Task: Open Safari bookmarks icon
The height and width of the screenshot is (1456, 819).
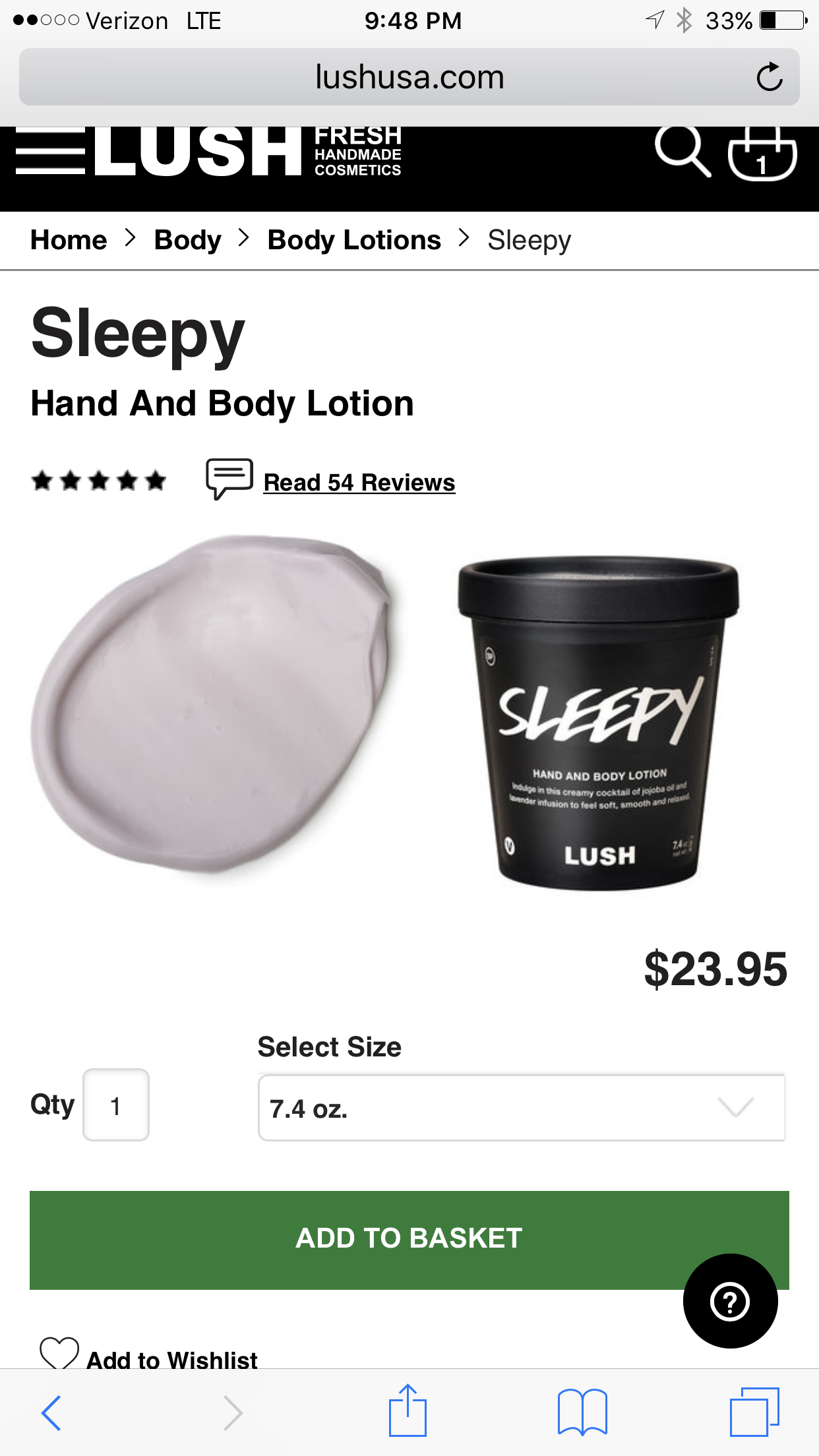Action: pyautogui.click(x=582, y=1412)
